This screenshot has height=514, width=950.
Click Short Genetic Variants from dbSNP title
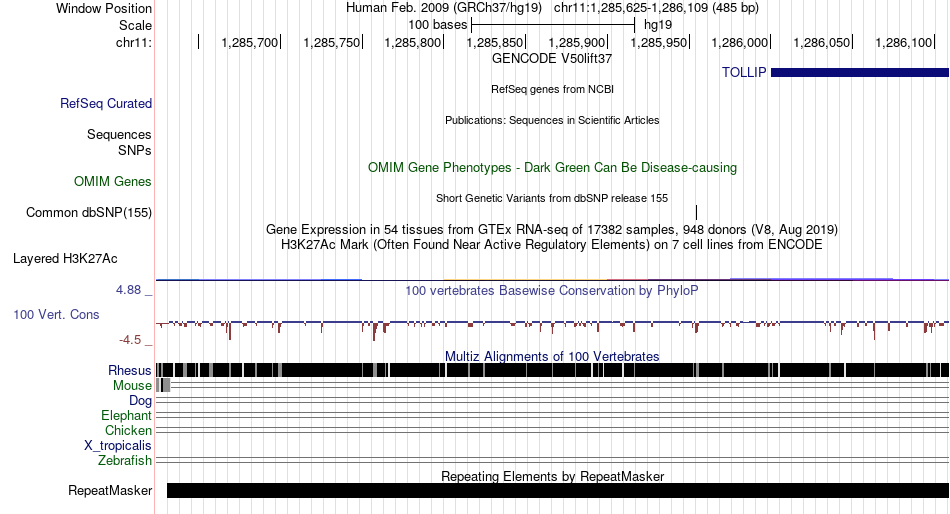(x=552, y=198)
